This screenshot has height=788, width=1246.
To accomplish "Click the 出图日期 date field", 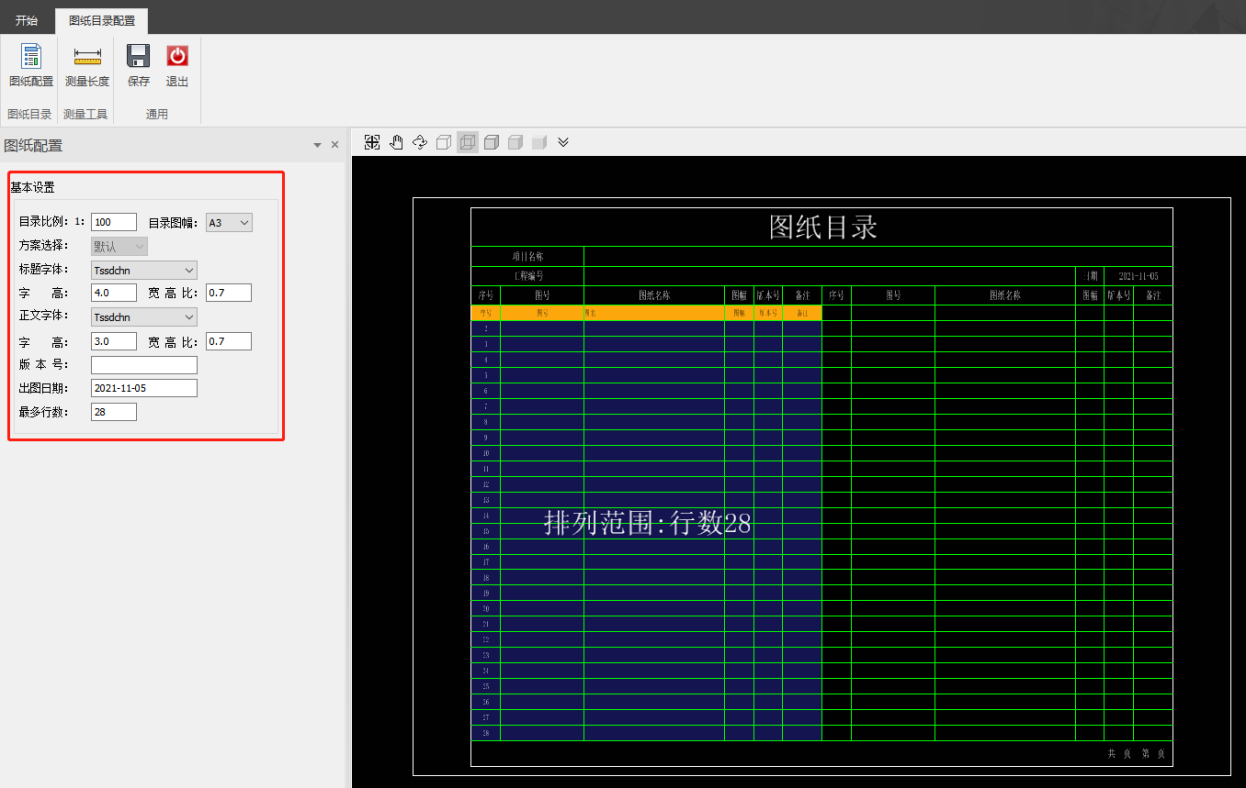I will coord(144,388).
